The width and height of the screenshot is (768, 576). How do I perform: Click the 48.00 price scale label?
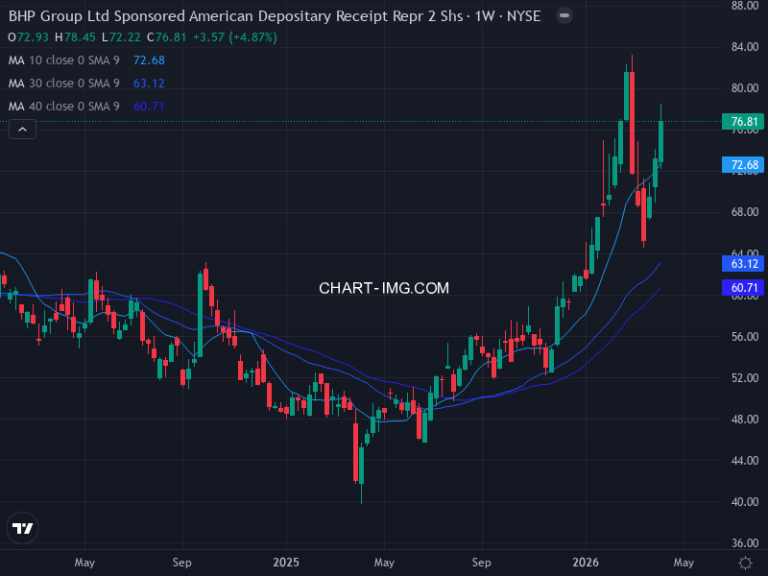[745, 419]
